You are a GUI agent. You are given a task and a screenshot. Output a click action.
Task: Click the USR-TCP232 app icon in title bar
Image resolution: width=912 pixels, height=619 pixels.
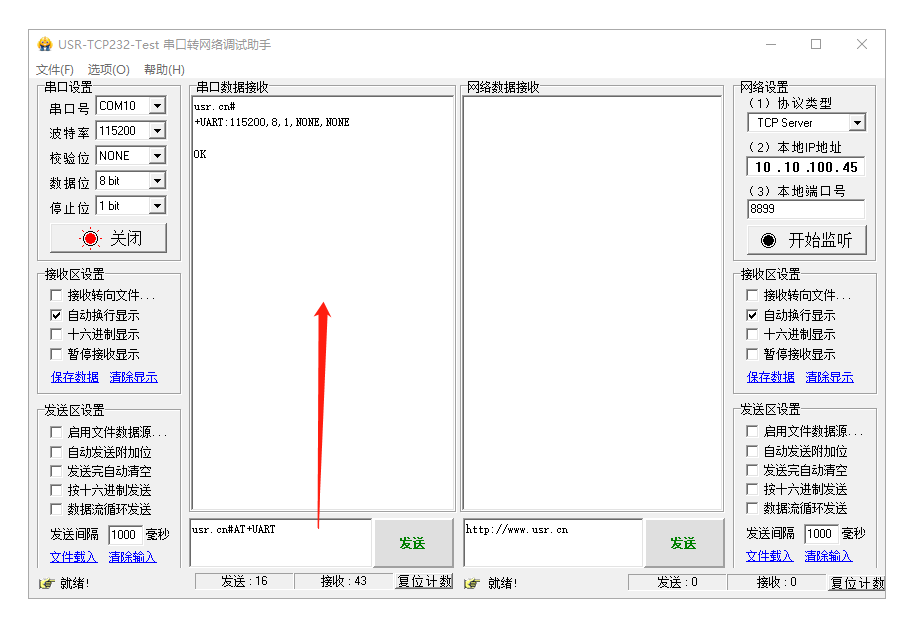pyautogui.click(x=45, y=44)
